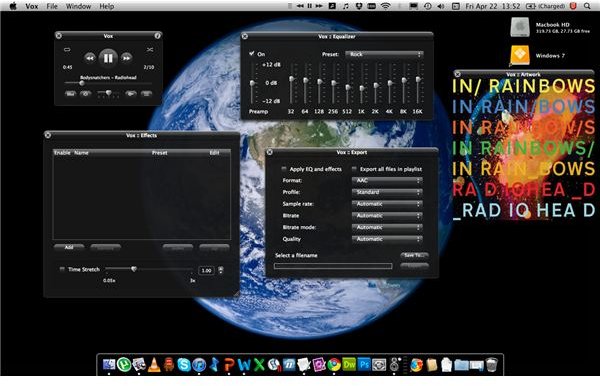Adjust the Vox player volume slider
Viewport: 600px width, 386px height.
pos(108,93)
